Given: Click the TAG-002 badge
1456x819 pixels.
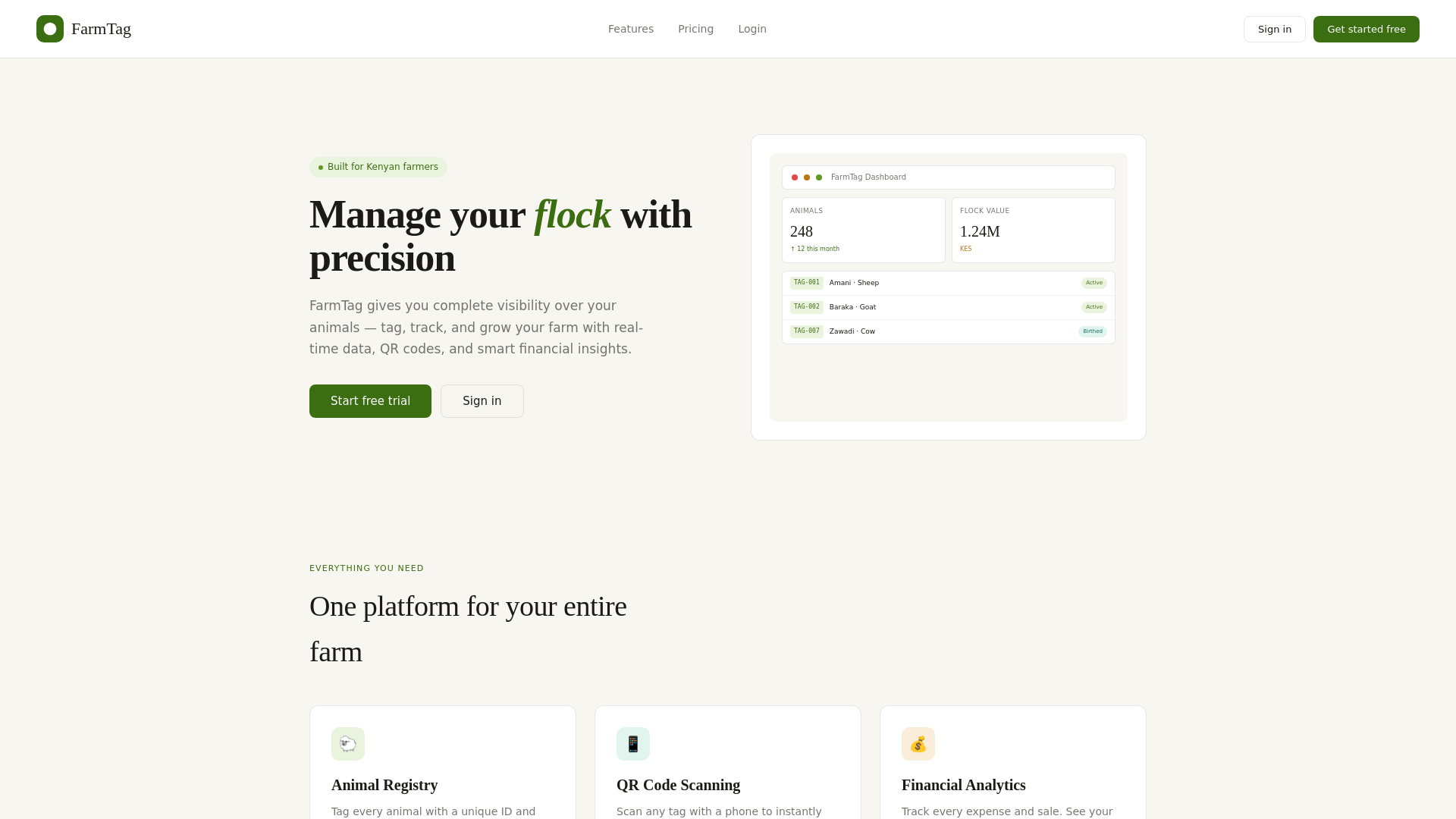Looking at the screenshot, I should coord(807,307).
